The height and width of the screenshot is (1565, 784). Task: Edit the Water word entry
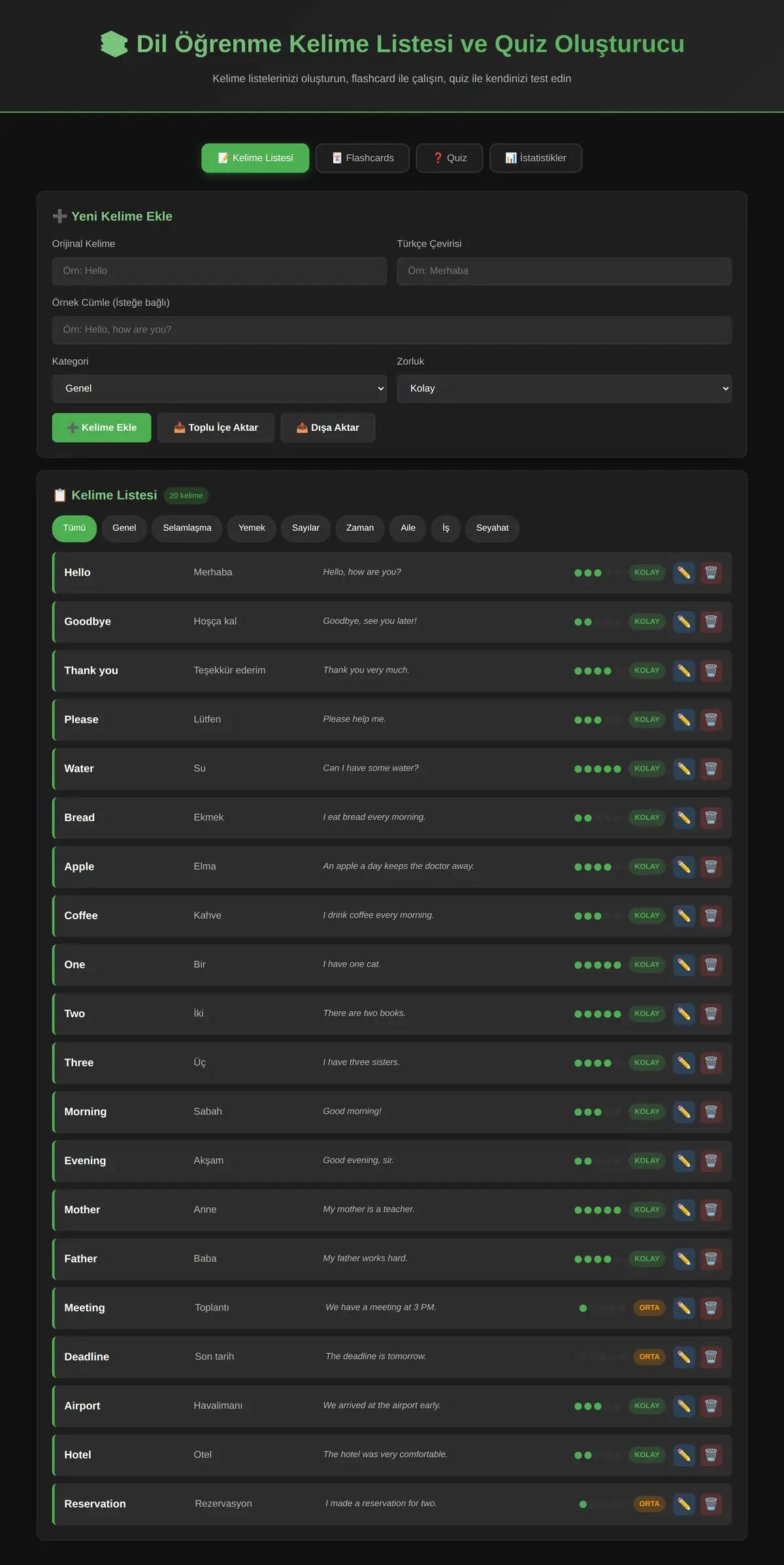[x=684, y=769]
